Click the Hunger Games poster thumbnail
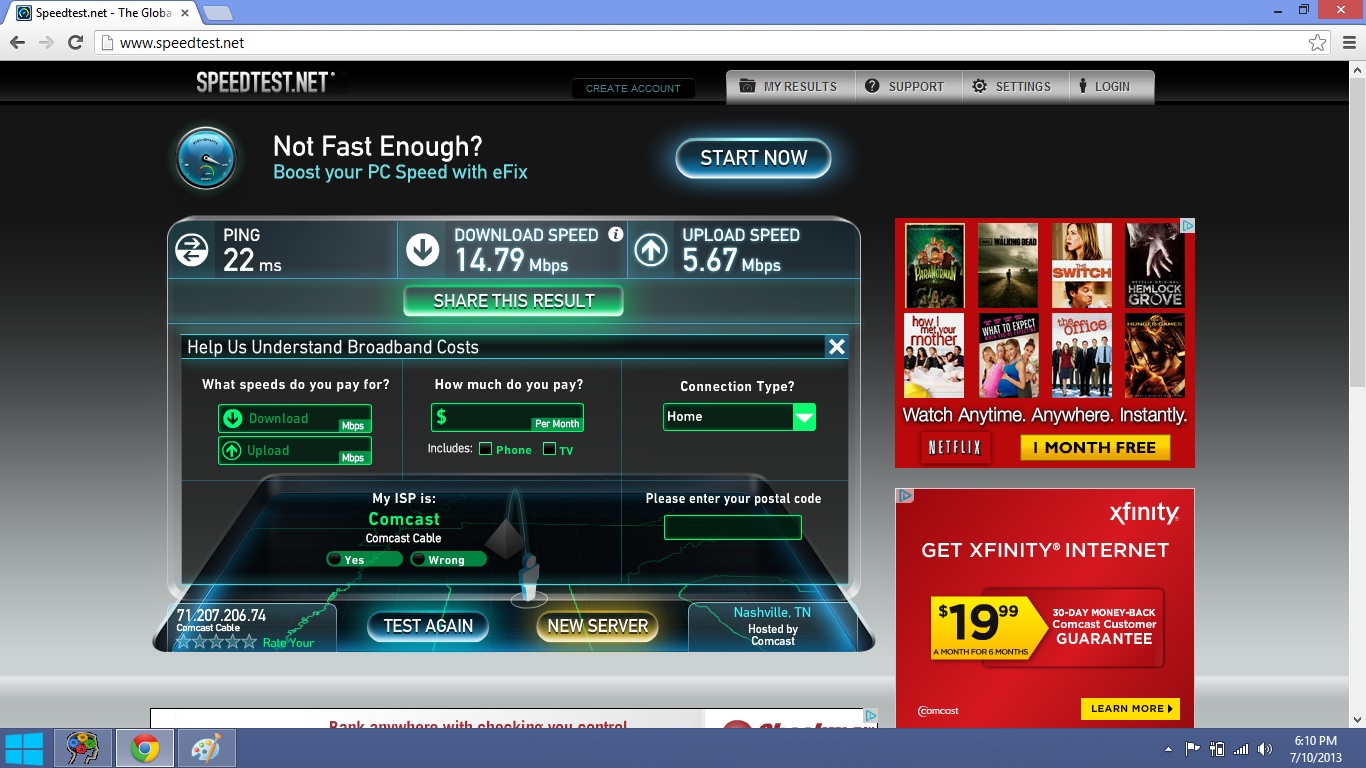This screenshot has height=768, width=1366. pyautogui.click(x=1155, y=355)
